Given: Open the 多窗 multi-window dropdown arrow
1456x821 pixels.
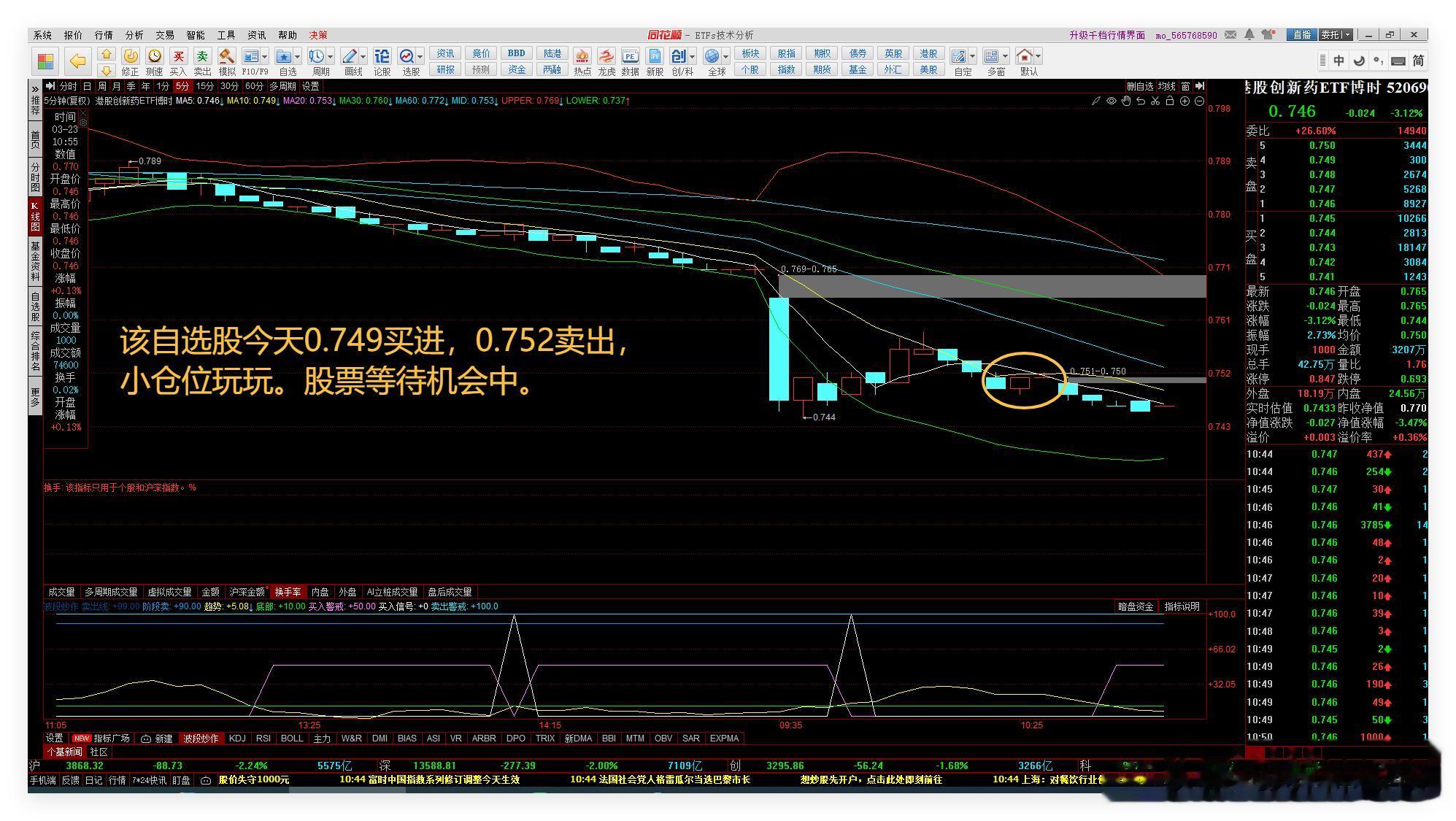Looking at the screenshot, I should (x=1005, y=57).
